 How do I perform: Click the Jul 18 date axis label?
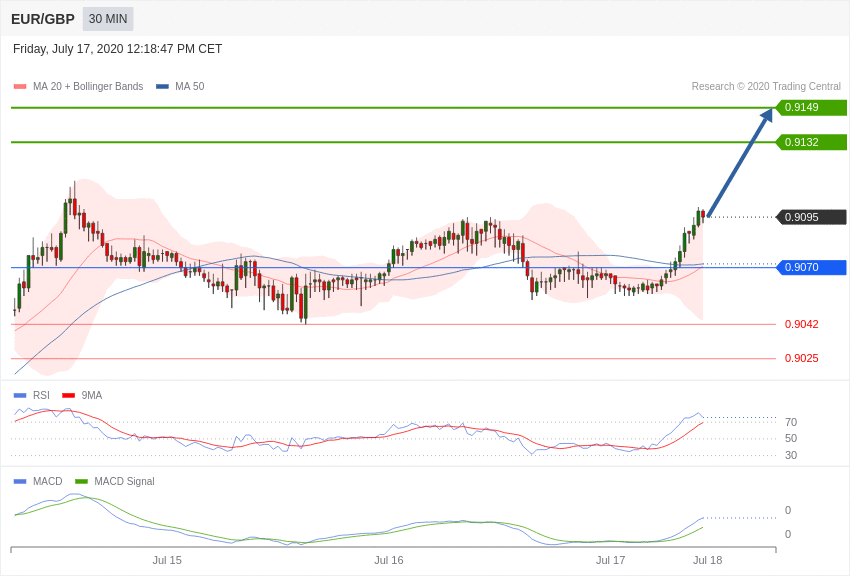coord(707,560)
